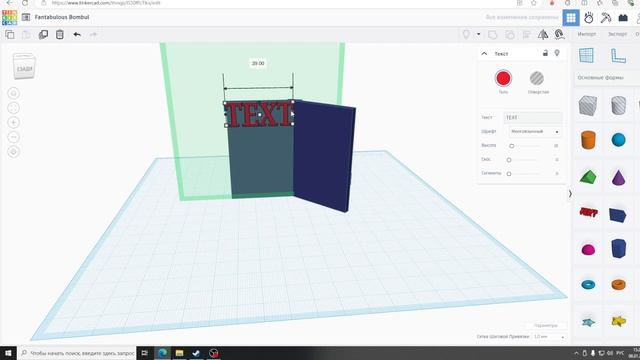Fit all shapes in view

13,108
